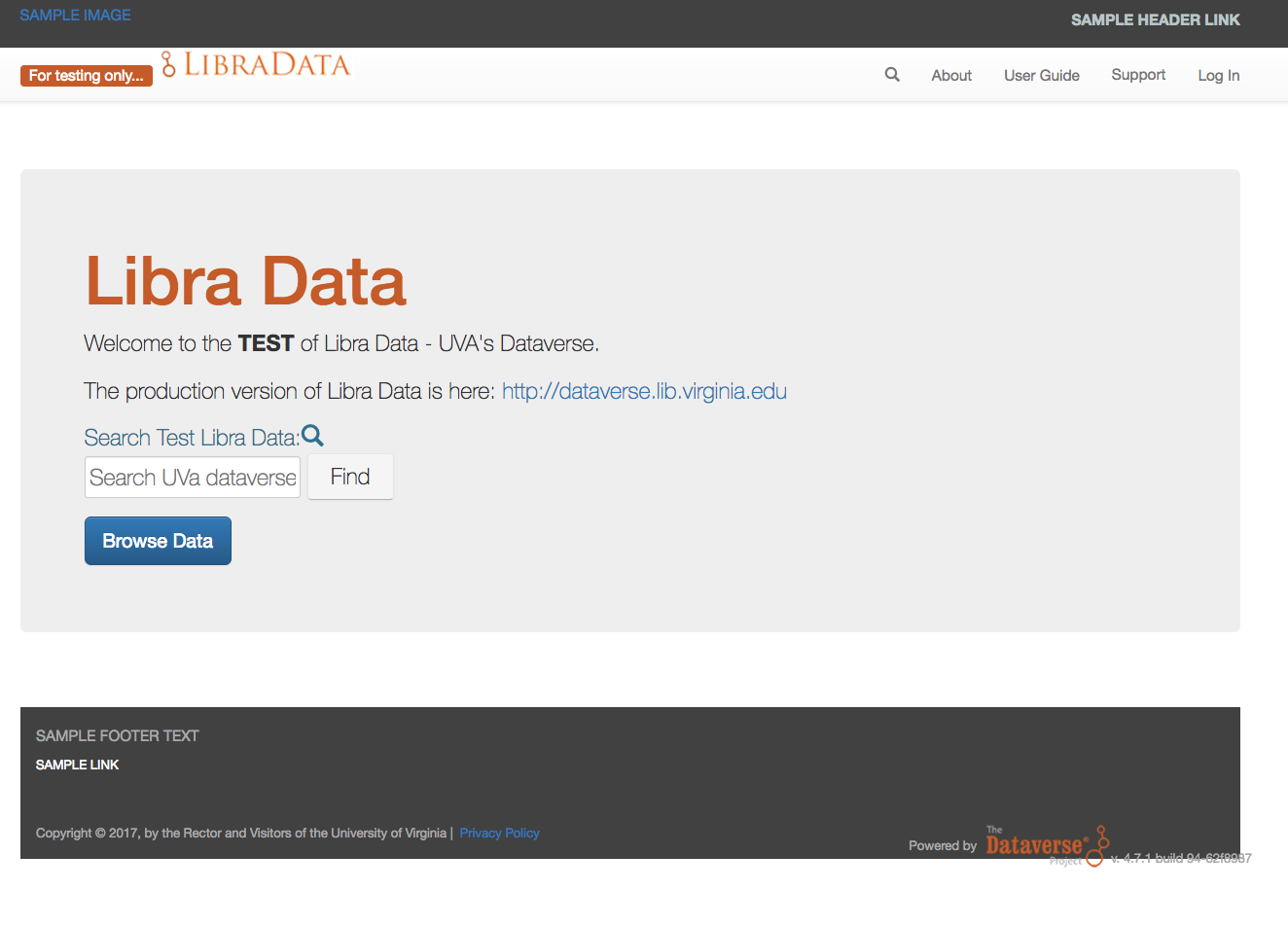Viewport: 1288px width, 926px height.
Task: Click the Libra Data heading
Action: click(x=245, y=281)
